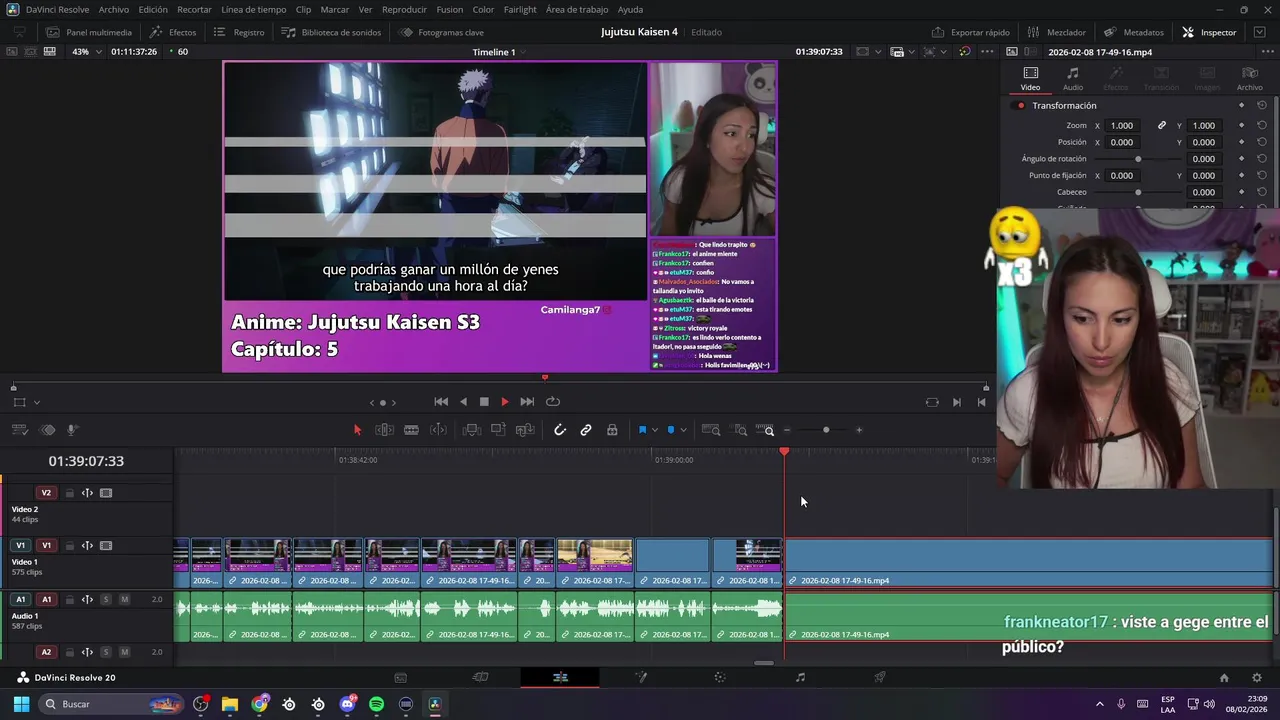Switch to Inspector Audio tab
The height and width of the screenshot is (720, 1280).
pos(1073,79)
